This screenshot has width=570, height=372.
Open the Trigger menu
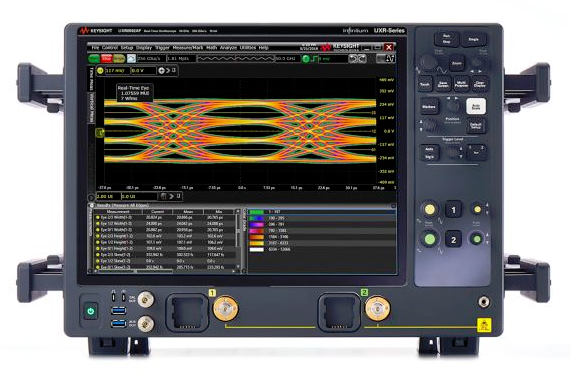[x=162, y=48]
